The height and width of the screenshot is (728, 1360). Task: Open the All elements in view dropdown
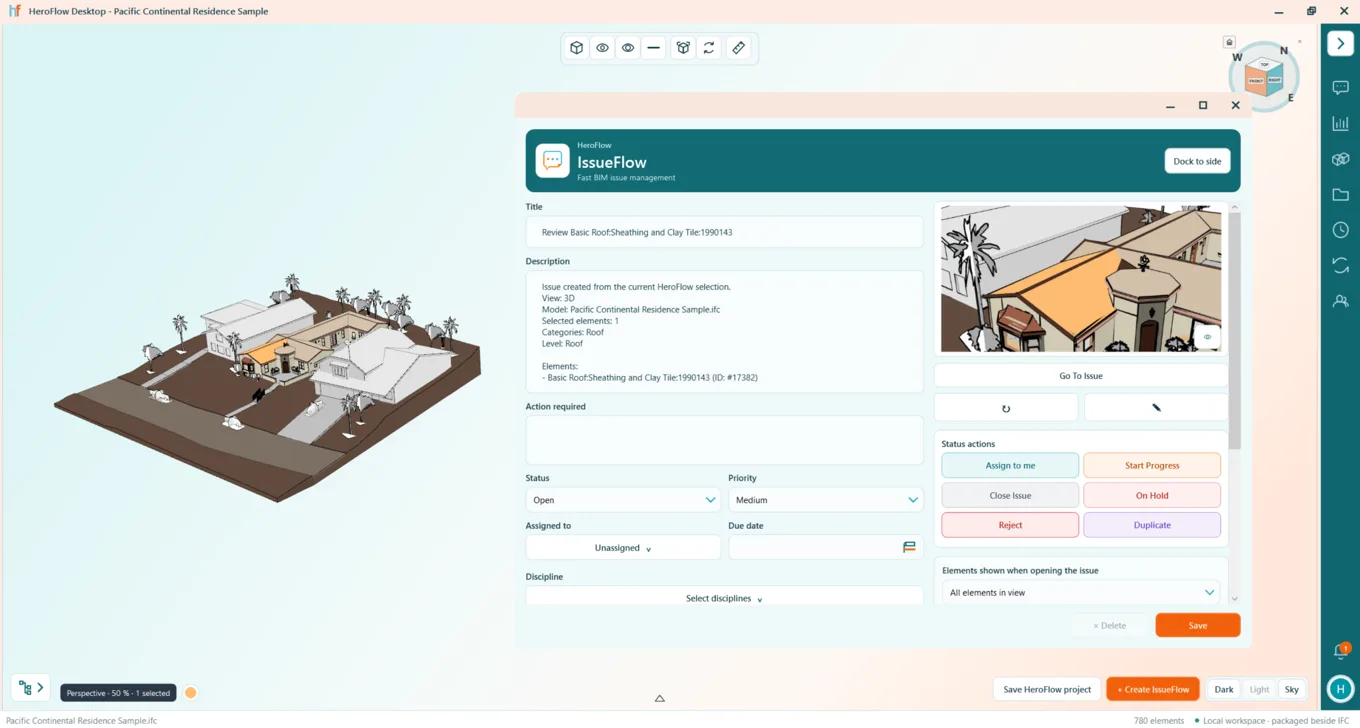pyautogui.click(x=1081, y=593)
